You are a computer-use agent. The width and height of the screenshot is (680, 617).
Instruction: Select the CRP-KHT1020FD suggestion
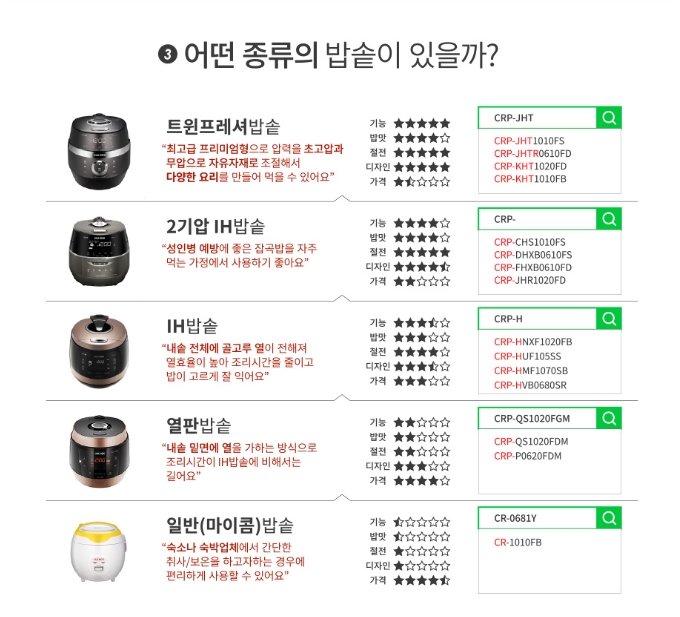530,166
